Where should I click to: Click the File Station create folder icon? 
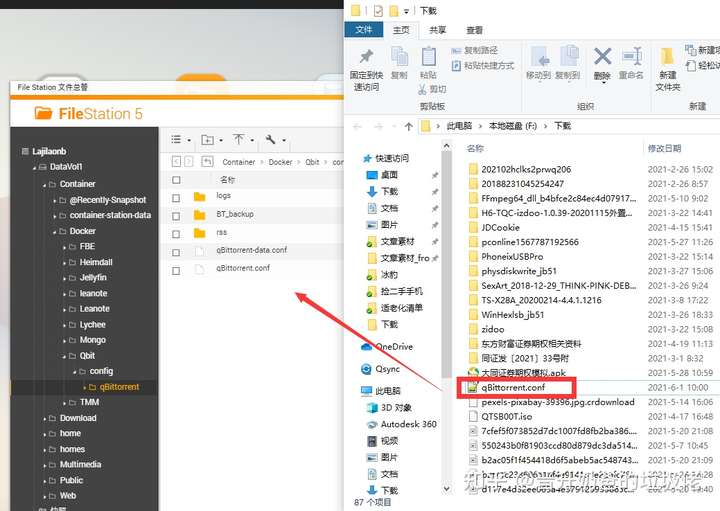tap(208, 140)
